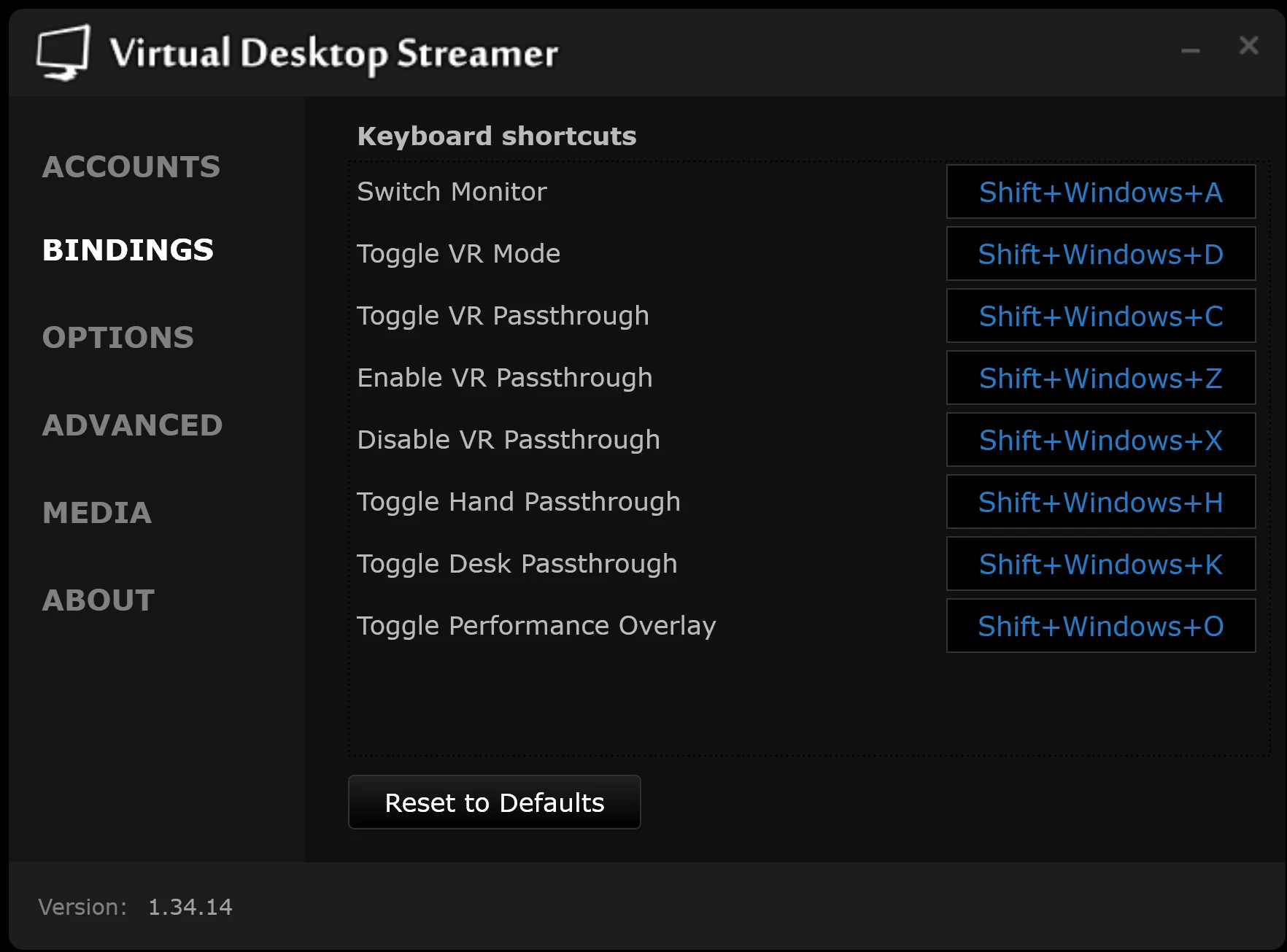Click the "Disable VR Passthrough" label
The height and width of the screenshot is (952, 1287).
coord(509,440)
